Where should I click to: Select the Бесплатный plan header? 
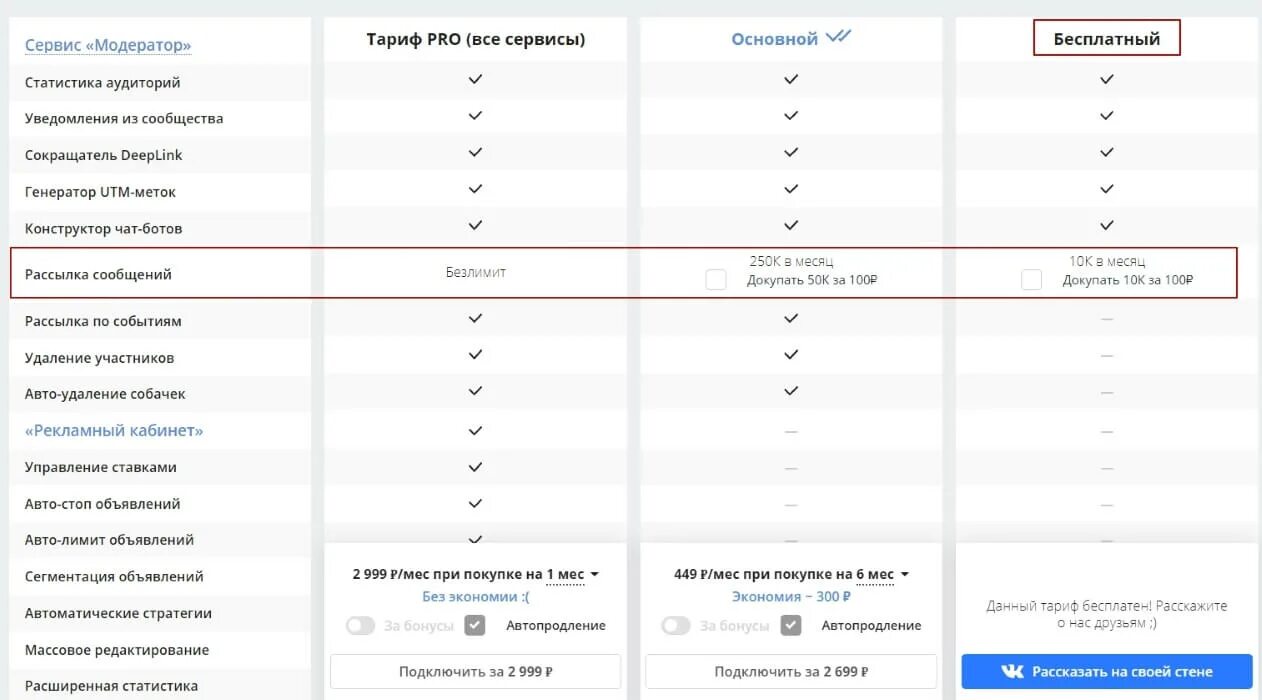tap(1106, 39)
